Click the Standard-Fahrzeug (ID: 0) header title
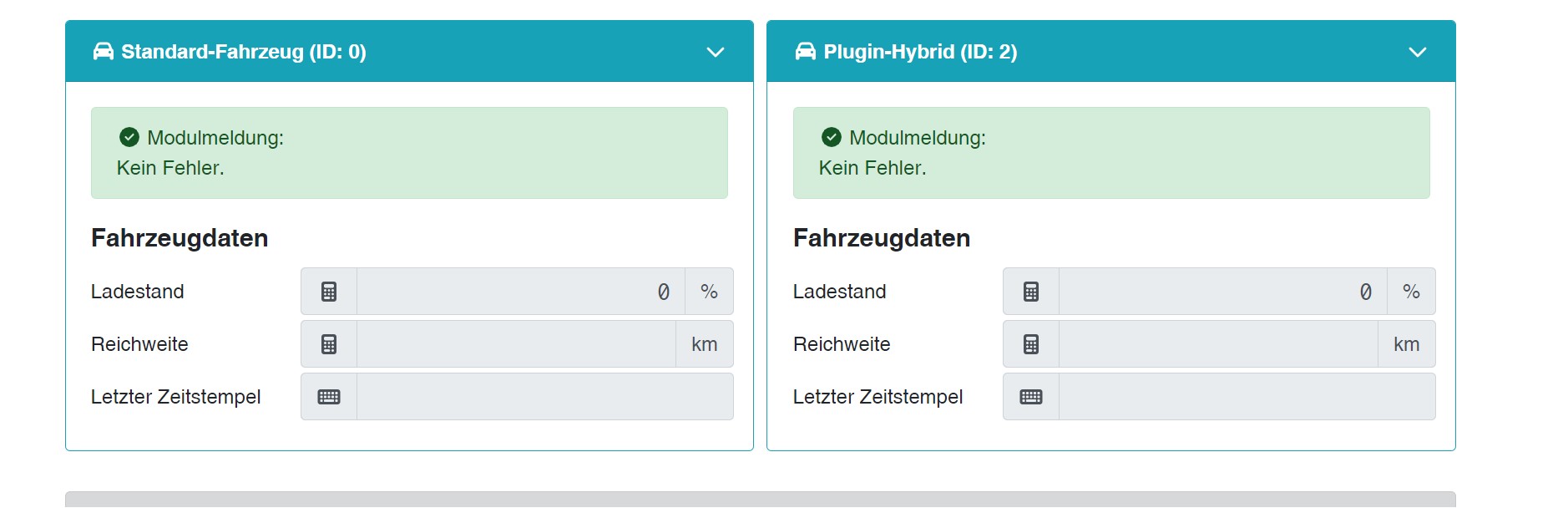This screenshot has width=1568, height=508. pos(244,52)
